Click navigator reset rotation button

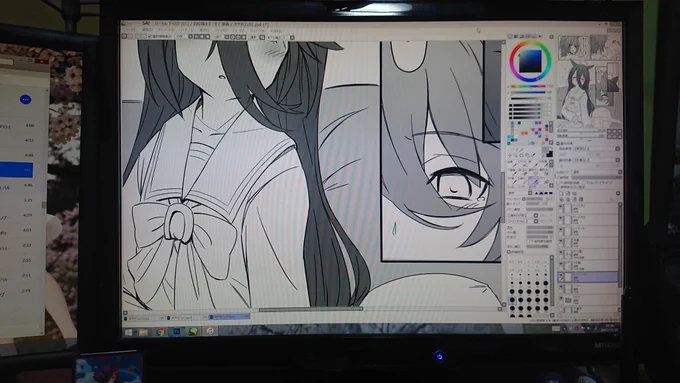click(620, 136)
